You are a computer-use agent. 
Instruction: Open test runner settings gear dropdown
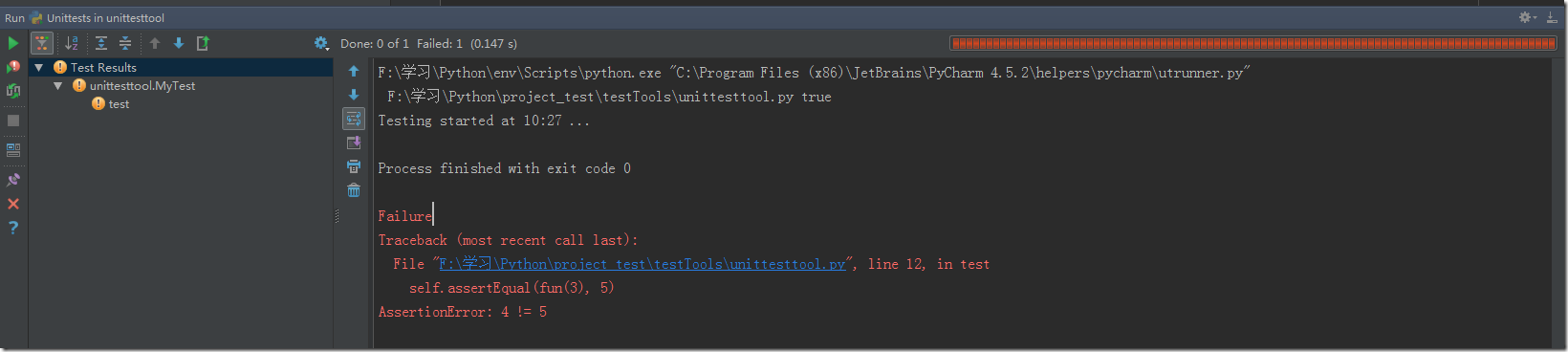pos(321,43)
